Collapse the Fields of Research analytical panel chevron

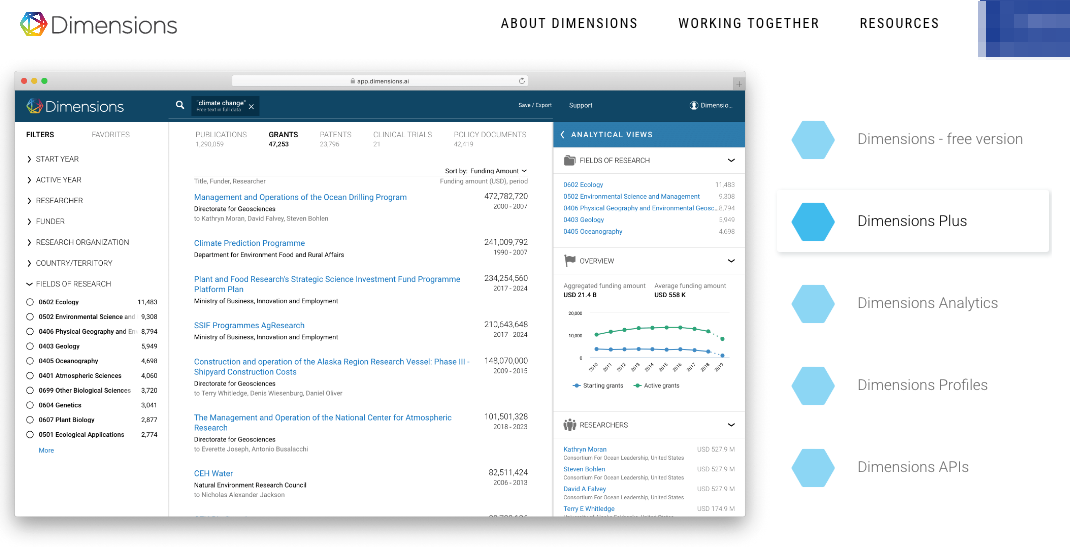coord(731,160)
